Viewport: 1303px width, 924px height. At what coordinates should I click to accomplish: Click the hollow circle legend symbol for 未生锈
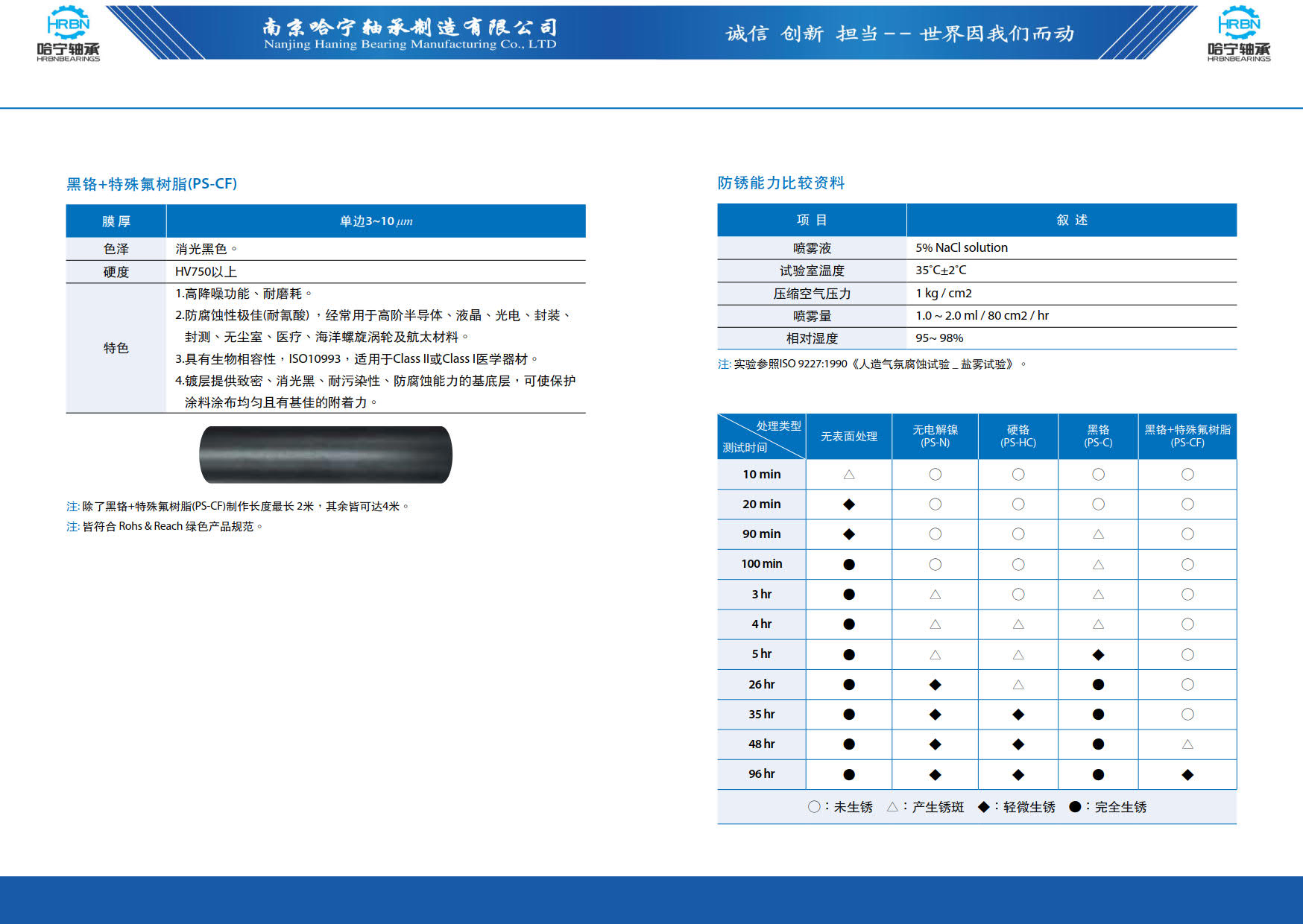click(x=814, y=806)
